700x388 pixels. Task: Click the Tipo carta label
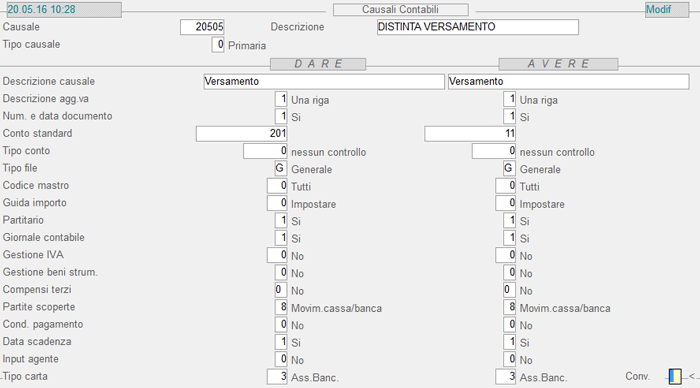(25, 376)
